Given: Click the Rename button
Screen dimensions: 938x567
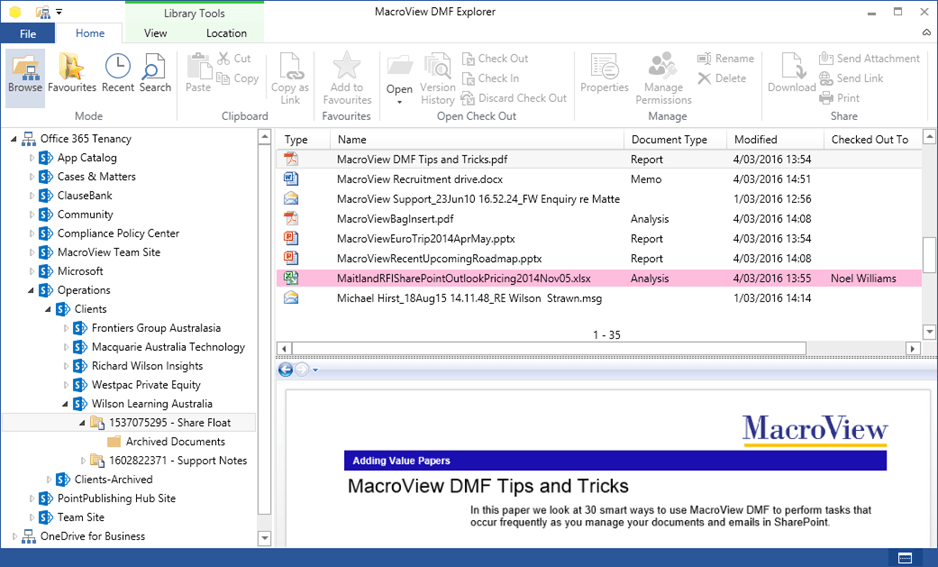Looking at the screenshot, I should (726, 58).
